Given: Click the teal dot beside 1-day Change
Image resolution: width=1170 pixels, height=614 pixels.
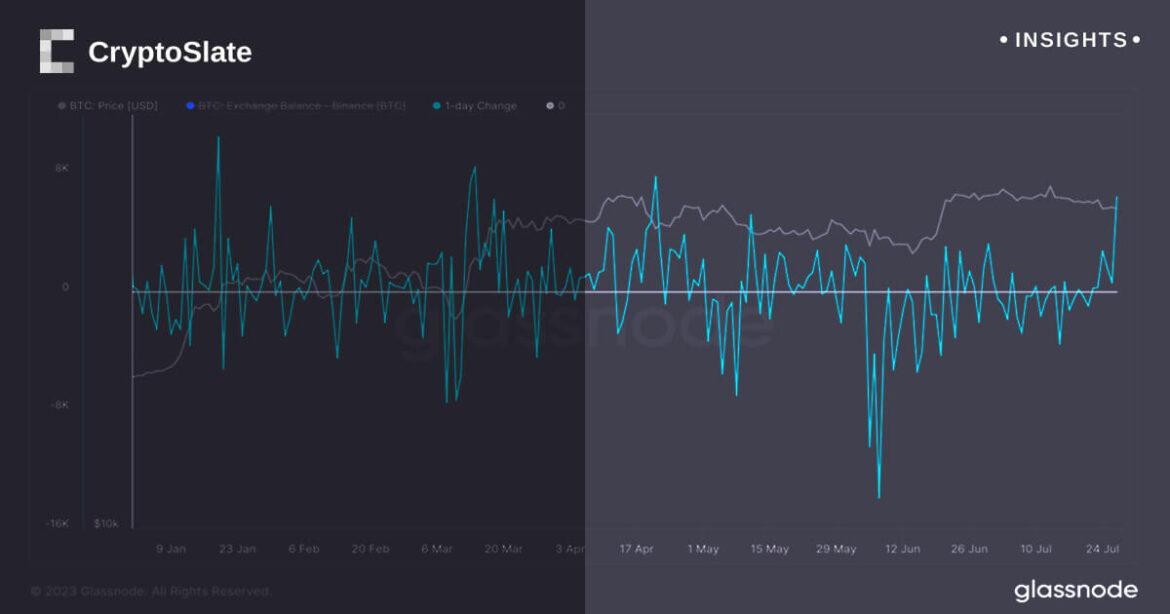Looking at the screenshot, I should pyautogui.click(x=437, y=105).
